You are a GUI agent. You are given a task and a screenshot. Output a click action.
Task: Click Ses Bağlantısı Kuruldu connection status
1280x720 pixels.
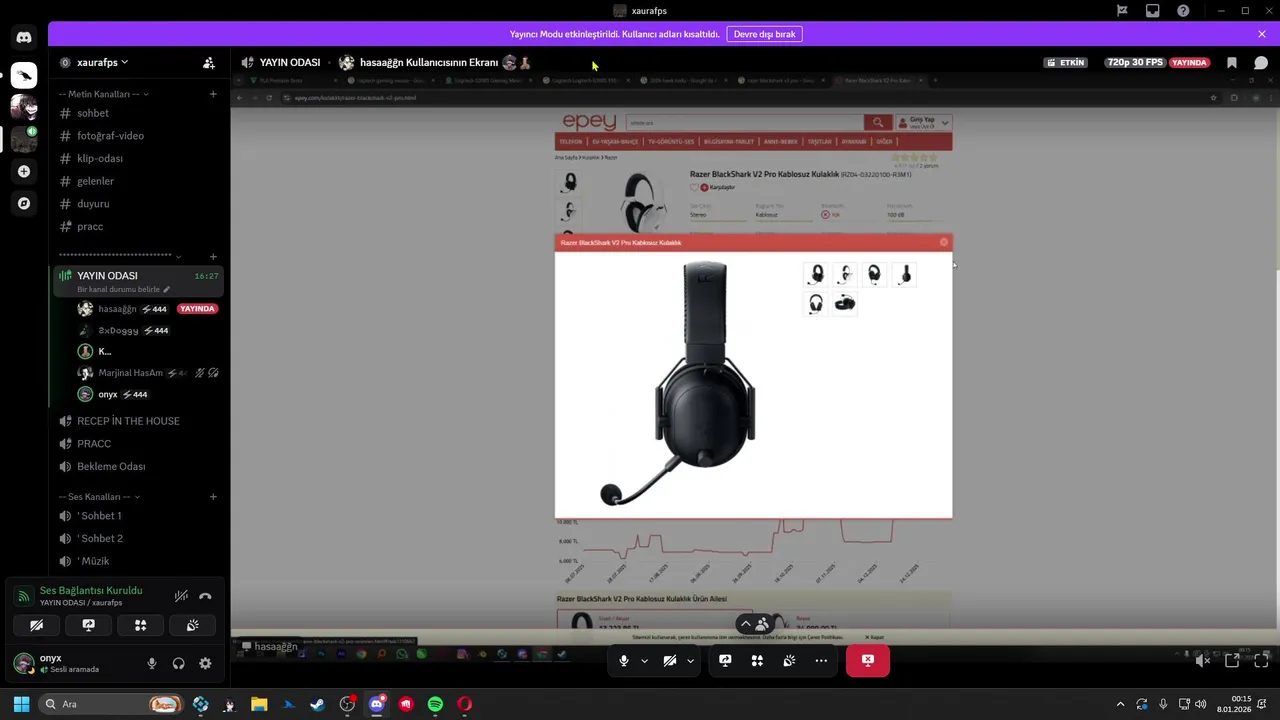[x=91, y=591]
